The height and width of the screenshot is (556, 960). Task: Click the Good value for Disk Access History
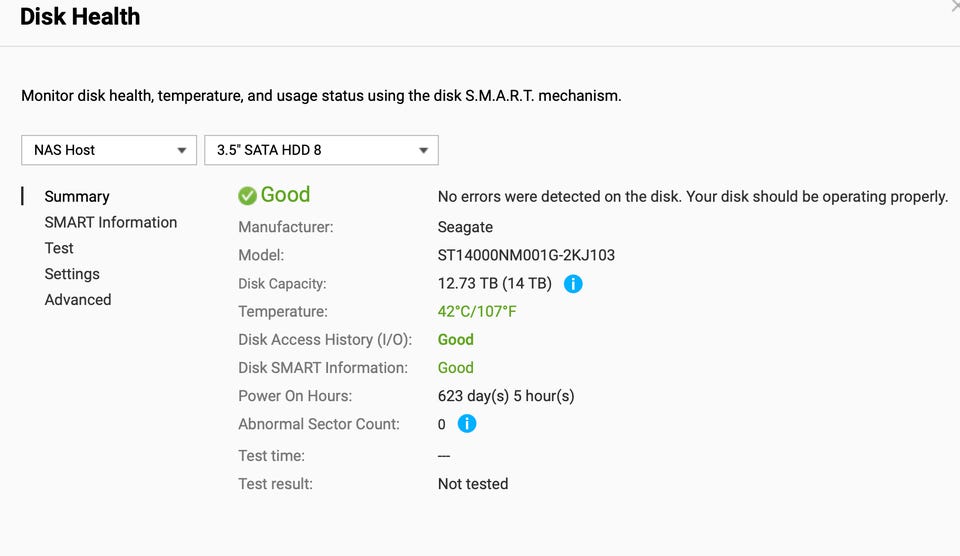pyautogui.click(x=456, y=340)
